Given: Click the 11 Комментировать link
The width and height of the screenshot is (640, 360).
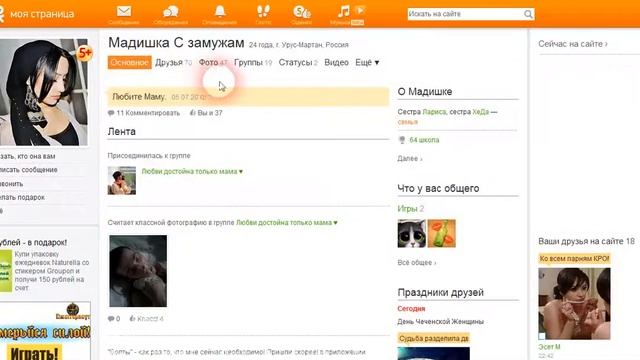Looking at the screenshot, I should (x=148, y=113).
